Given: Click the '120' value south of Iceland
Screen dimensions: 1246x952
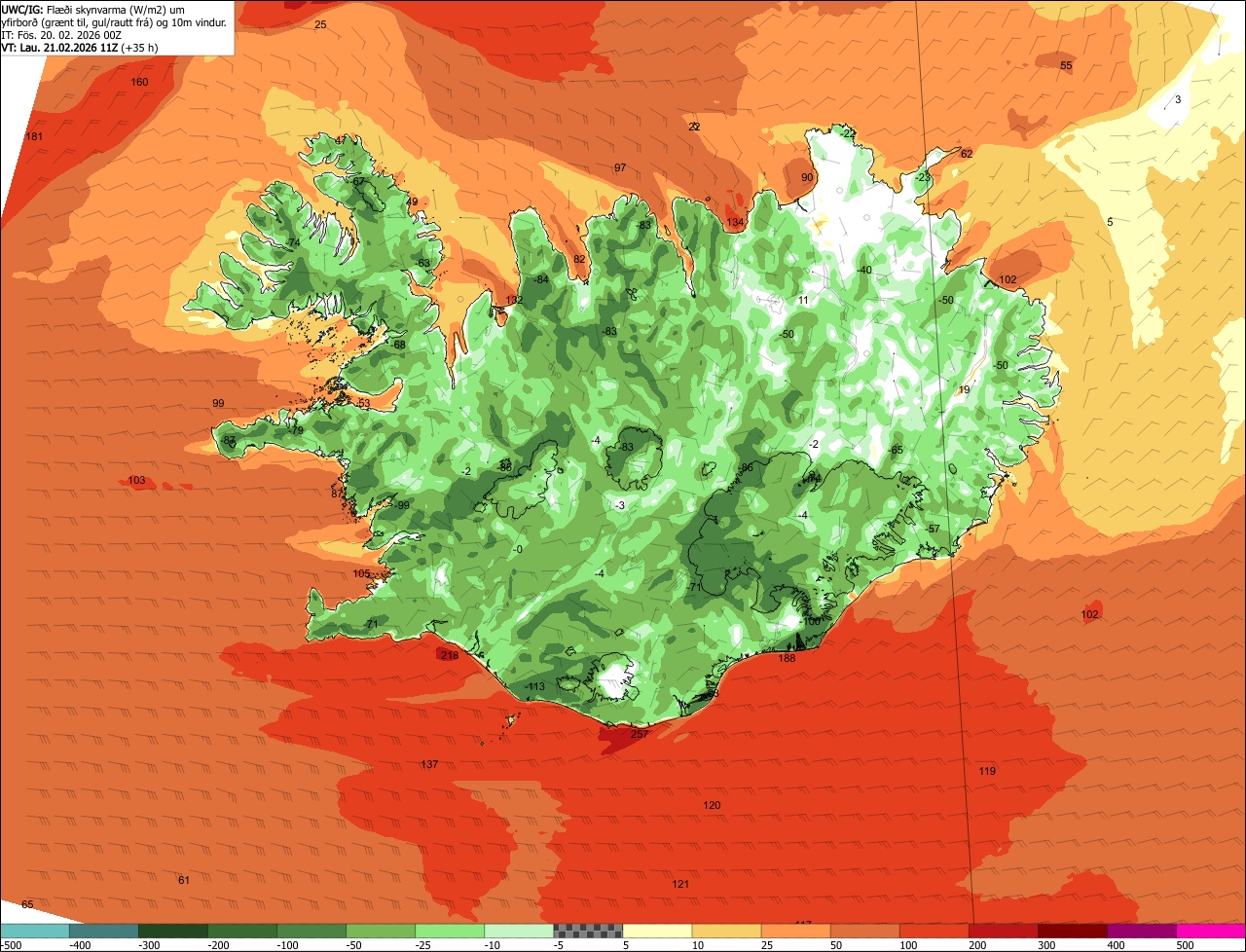Looking at the screenshot, I should click(x=712, y=805).
